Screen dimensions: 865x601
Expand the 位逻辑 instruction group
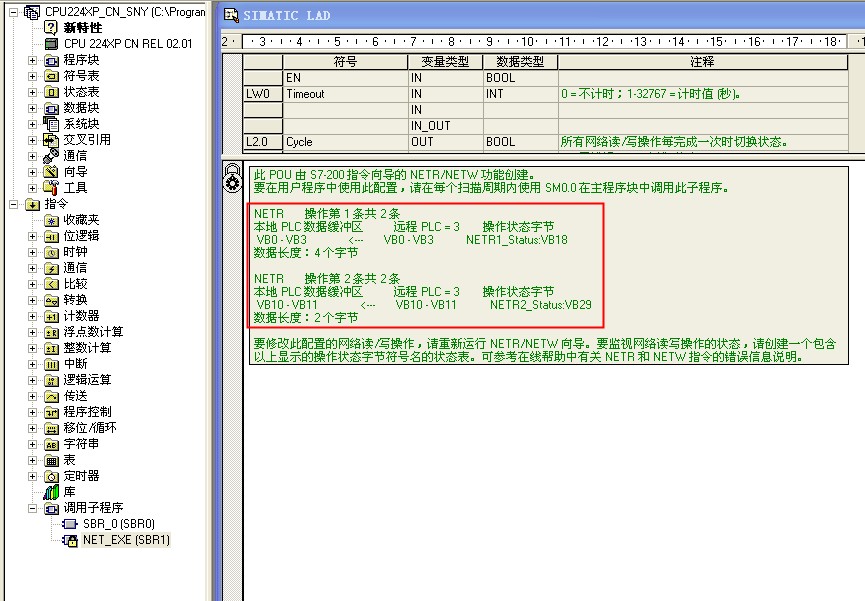coord(33,237)
